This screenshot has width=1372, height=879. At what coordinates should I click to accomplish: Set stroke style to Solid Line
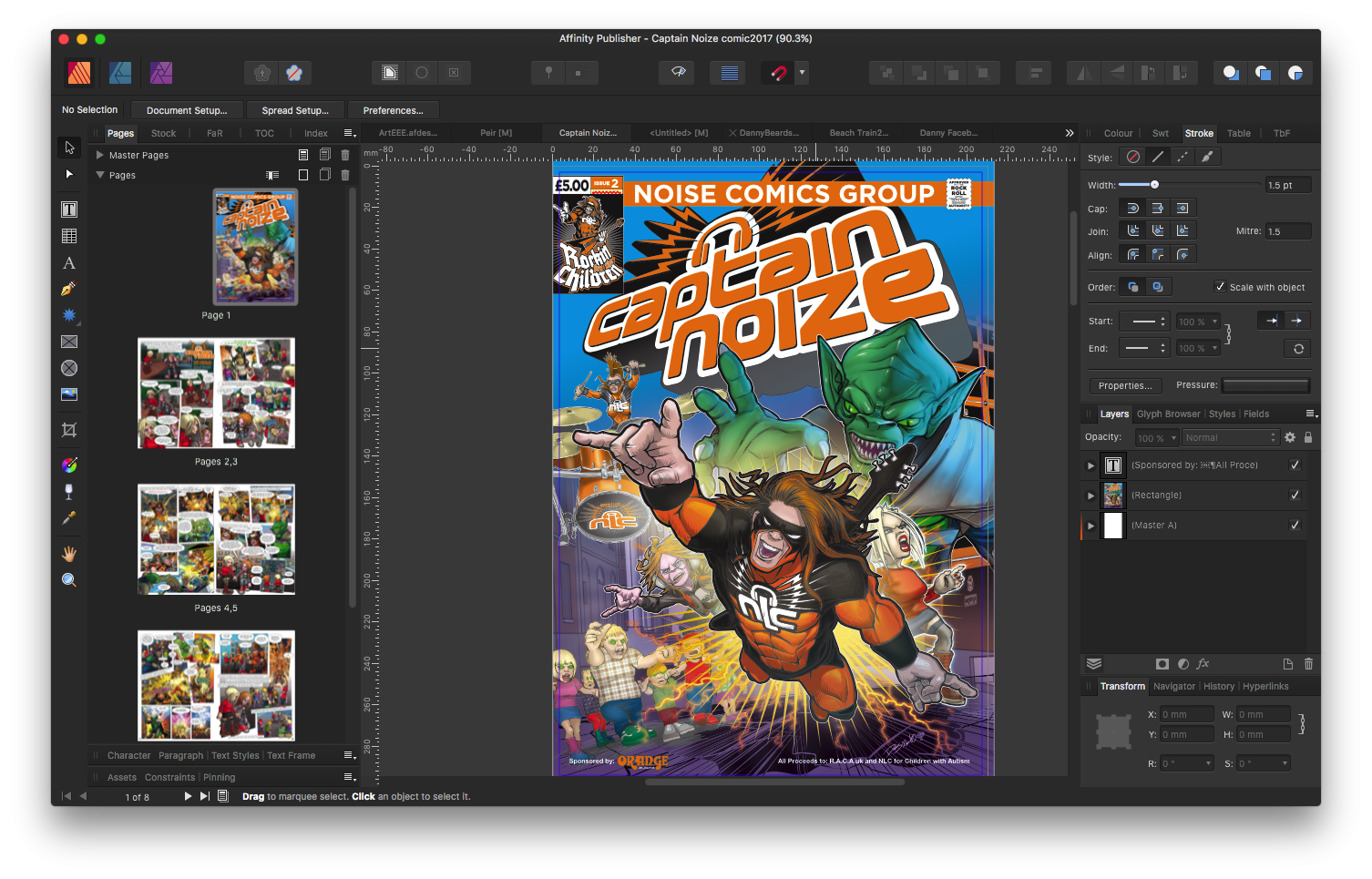[1157, 157]
